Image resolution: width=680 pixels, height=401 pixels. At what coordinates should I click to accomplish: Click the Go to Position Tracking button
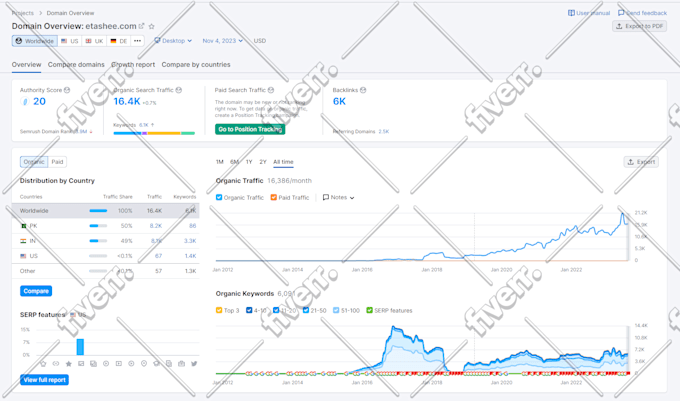tap(250, 129)
